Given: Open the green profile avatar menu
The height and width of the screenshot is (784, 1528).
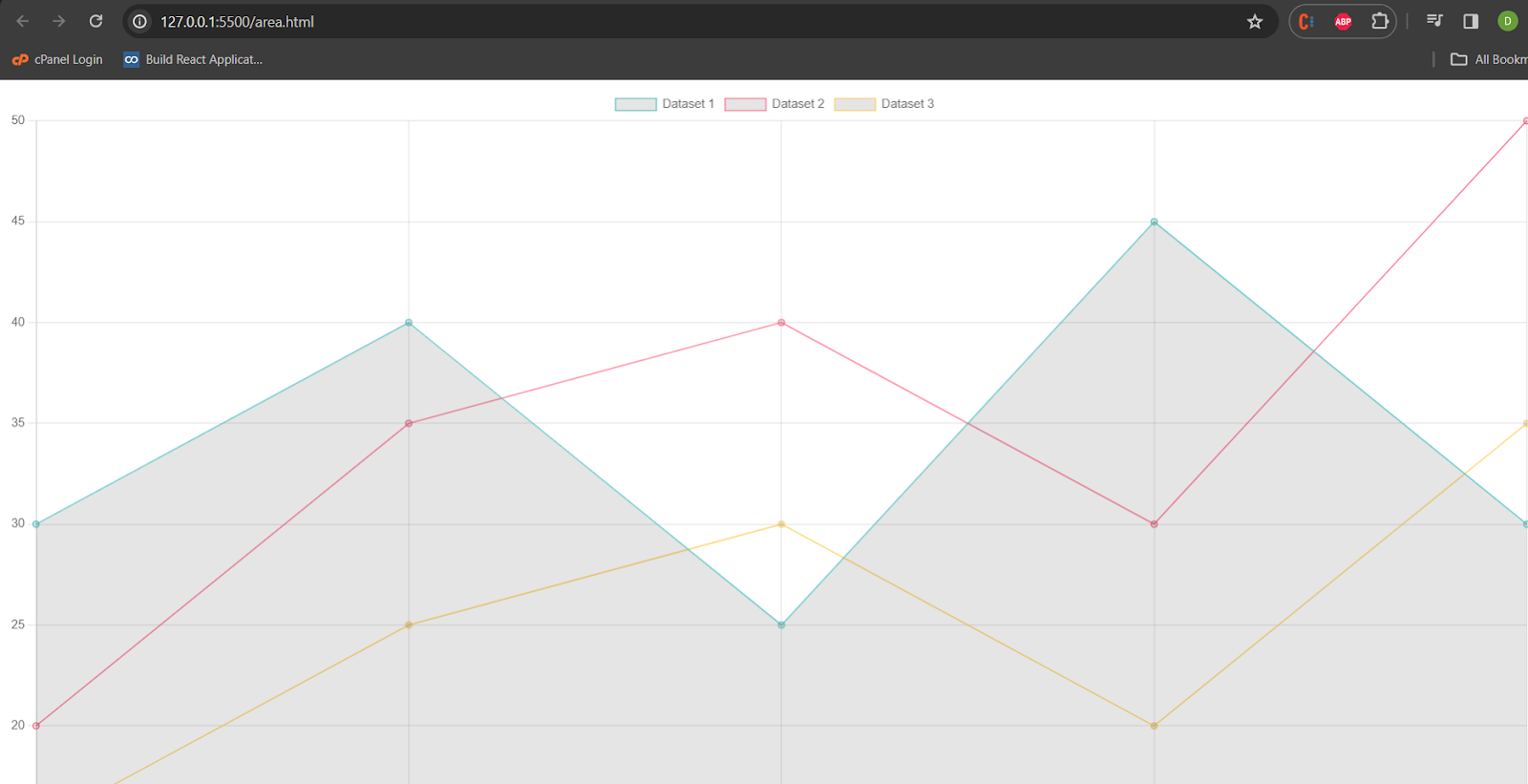Looking at the screenshot, I should point(1508,21).
